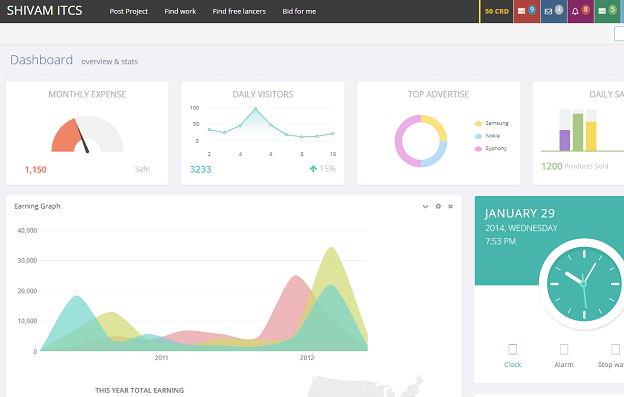Click the MONTHLY EXPENSE card title
Viewport: 624px width, 397px height.
click(x=87, y=94)
